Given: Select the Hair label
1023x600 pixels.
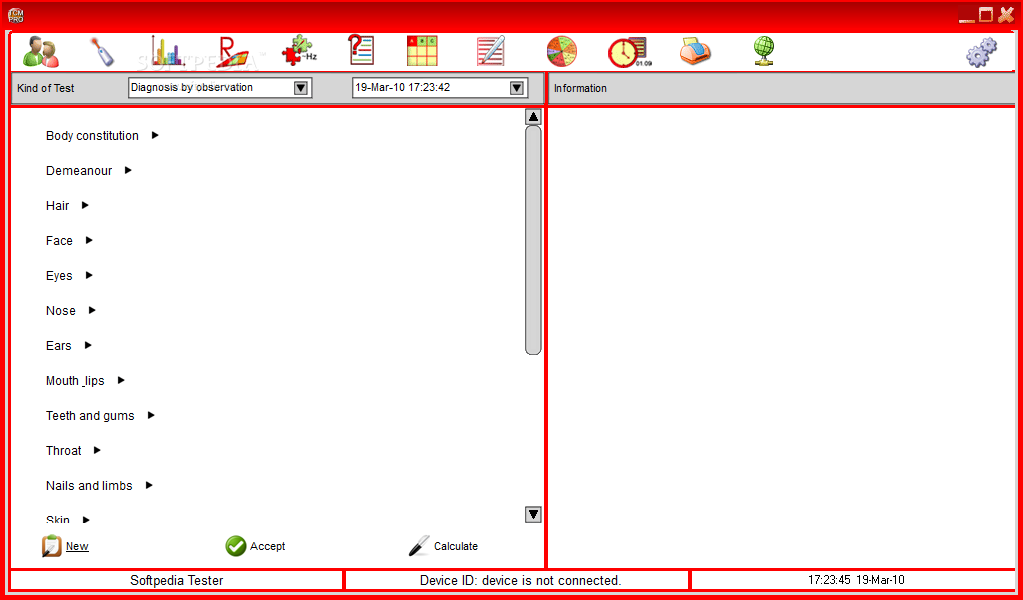Looking at the screenshot, I should (57, 205).
